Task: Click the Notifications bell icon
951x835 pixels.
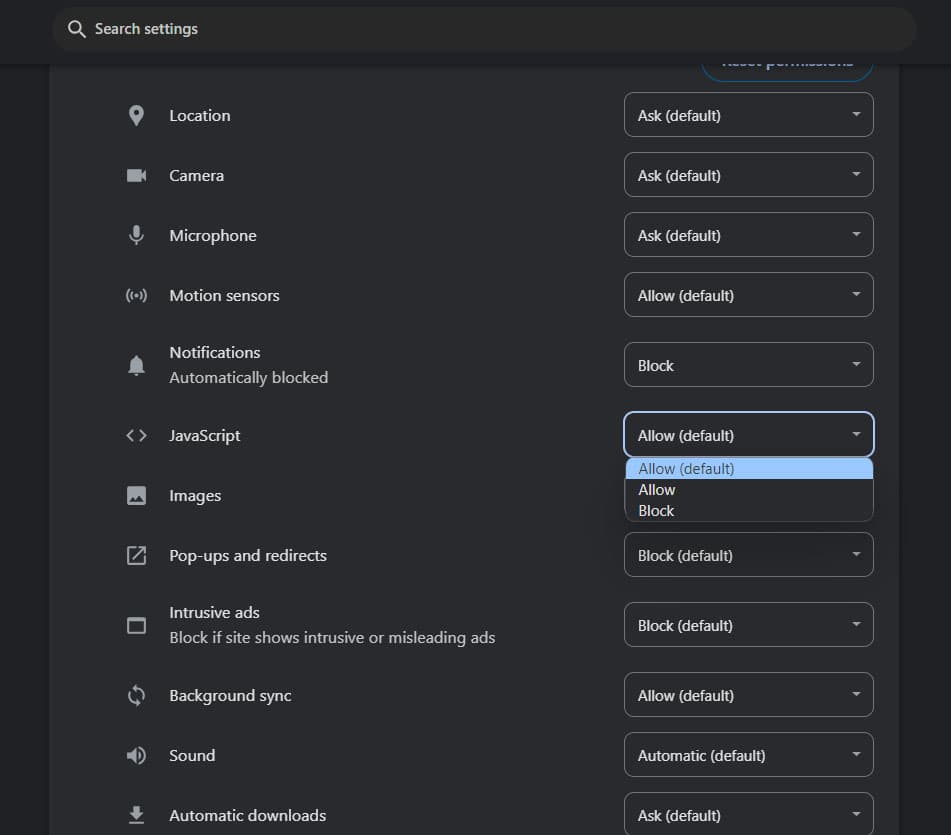Action: point(137,366)
